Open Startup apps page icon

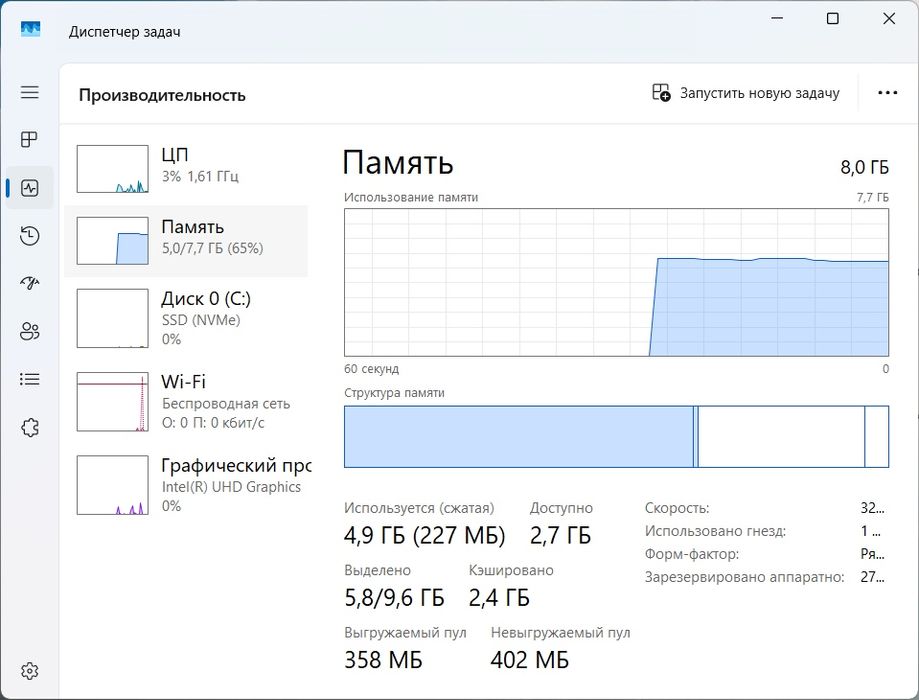[x=29, y=283]
